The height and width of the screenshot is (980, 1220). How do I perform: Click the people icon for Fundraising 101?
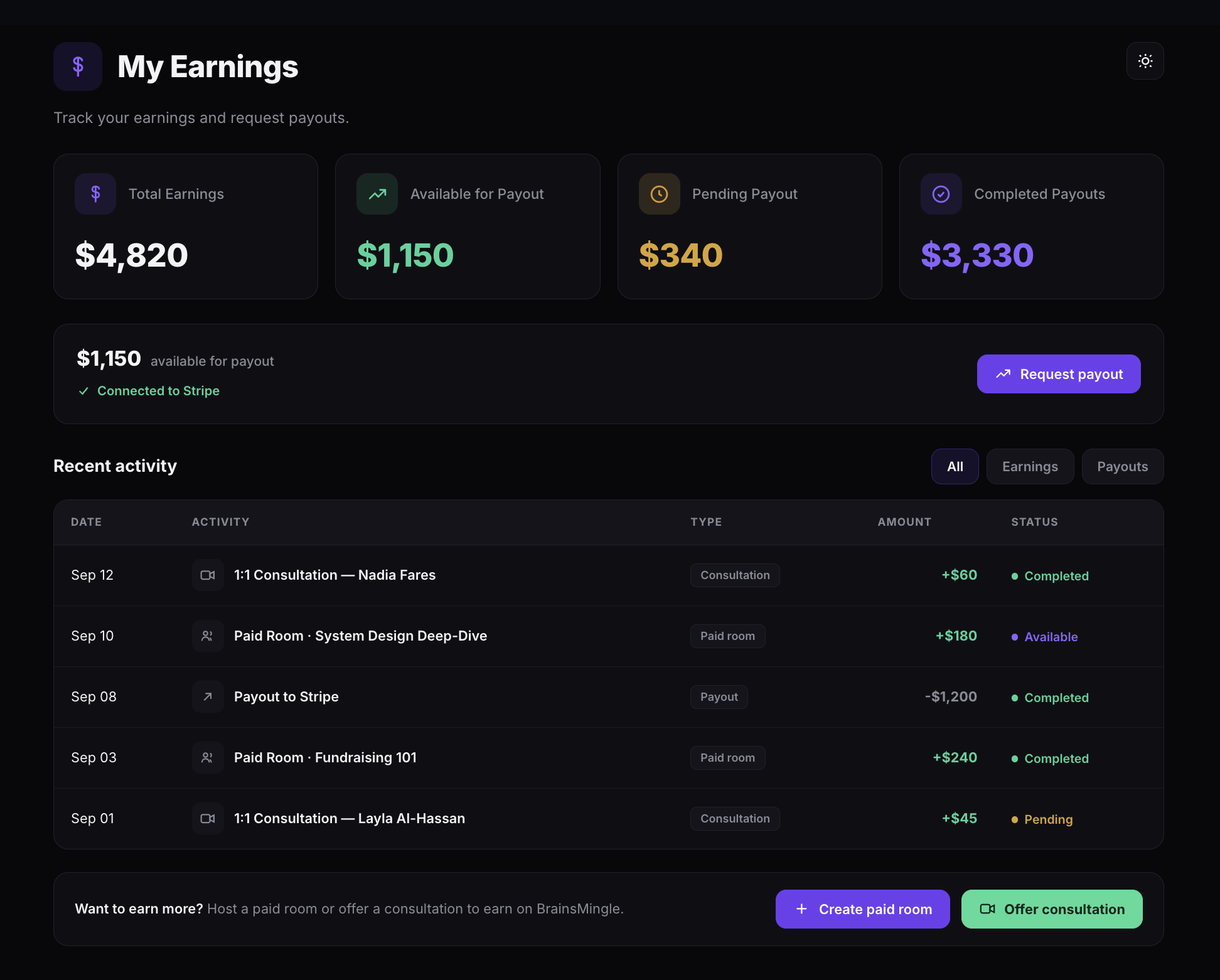click(208, 757)
